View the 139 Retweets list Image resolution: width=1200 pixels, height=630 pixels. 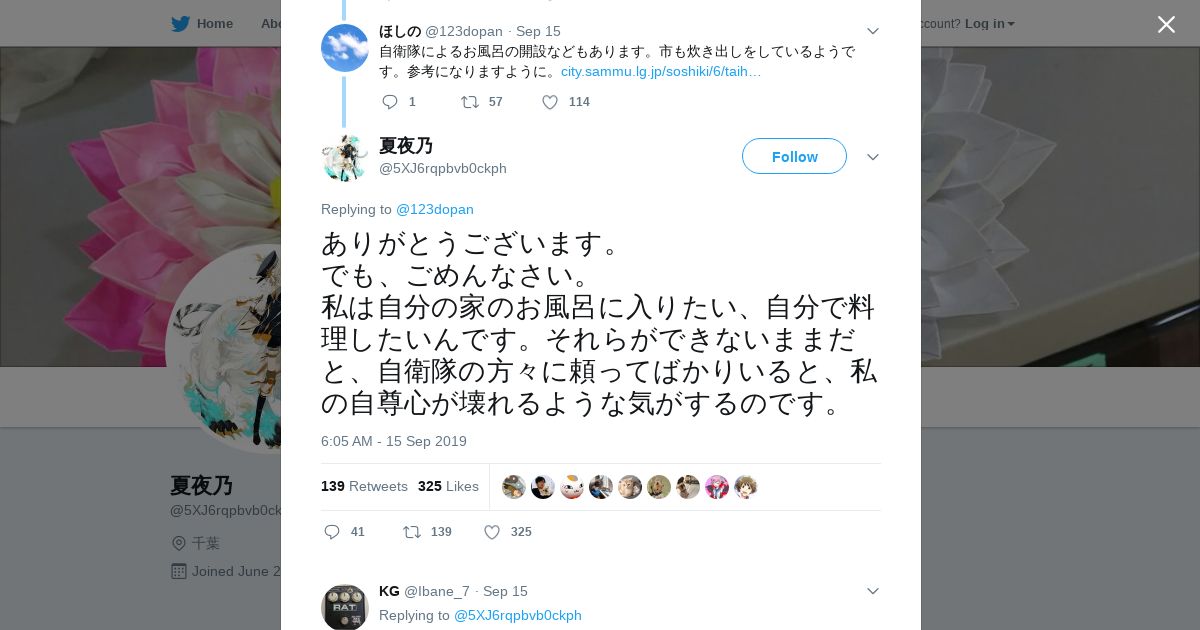(x=364, y=486)
